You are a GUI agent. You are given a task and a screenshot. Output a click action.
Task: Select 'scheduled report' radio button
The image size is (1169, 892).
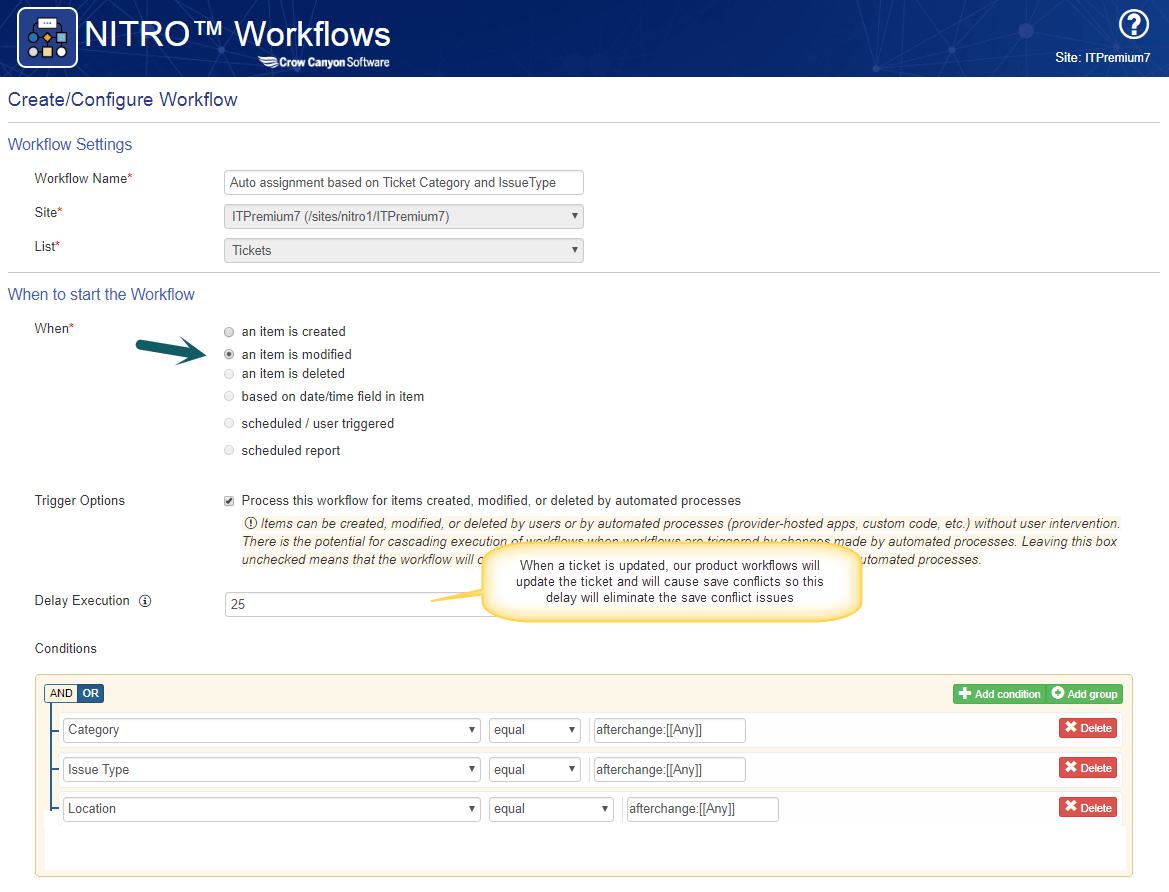click(x=229, y=450)
